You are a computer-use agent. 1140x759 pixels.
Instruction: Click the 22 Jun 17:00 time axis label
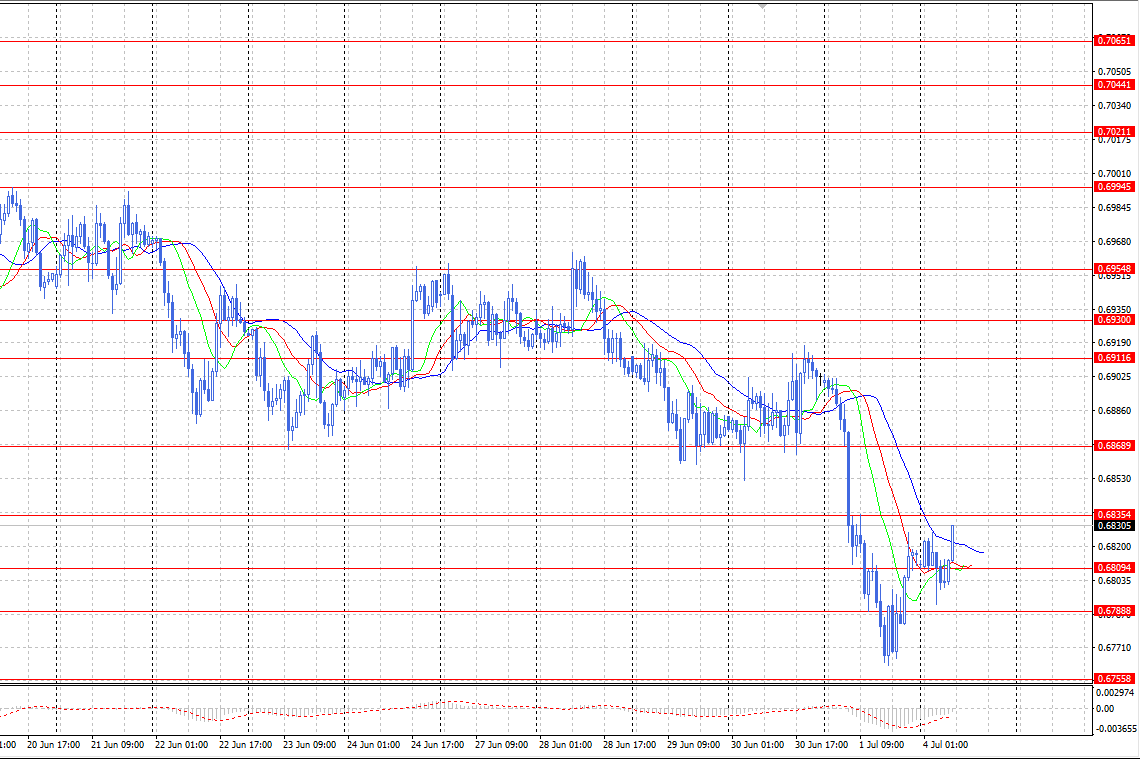click(x=246, y=744)
